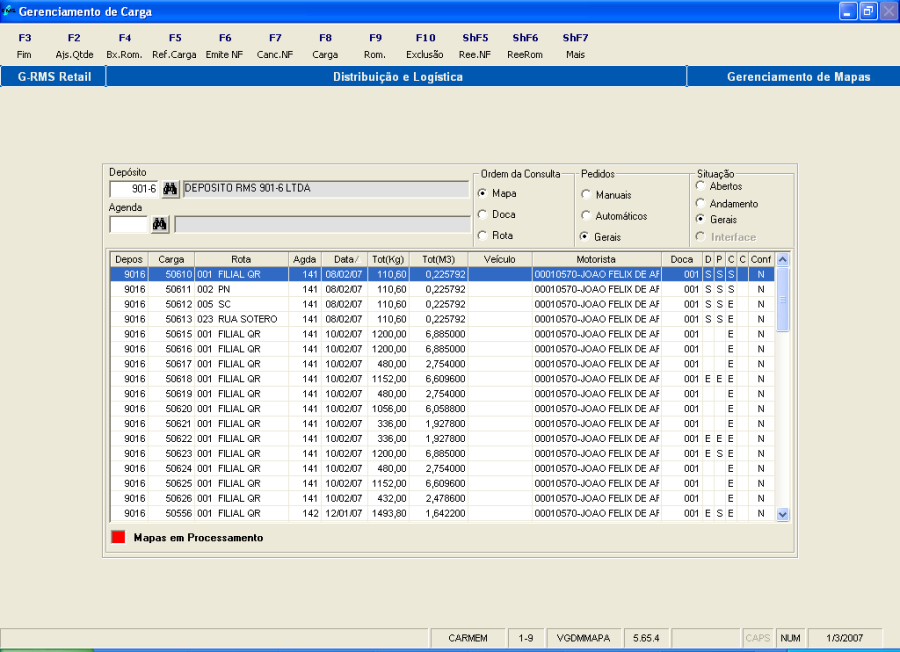Image resolution: width=900 pixels, height=652 pixels.
Task: Click F9 Rom. toolbar command
Action: tap(375, 46)
